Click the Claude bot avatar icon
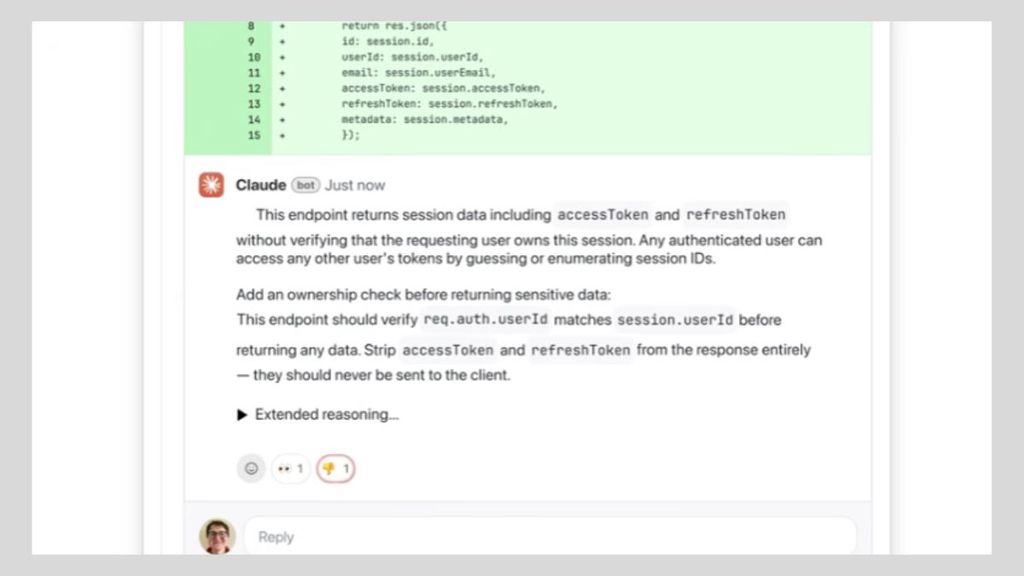Viewport: 1024px width, 576px height. tap(211, 184)
